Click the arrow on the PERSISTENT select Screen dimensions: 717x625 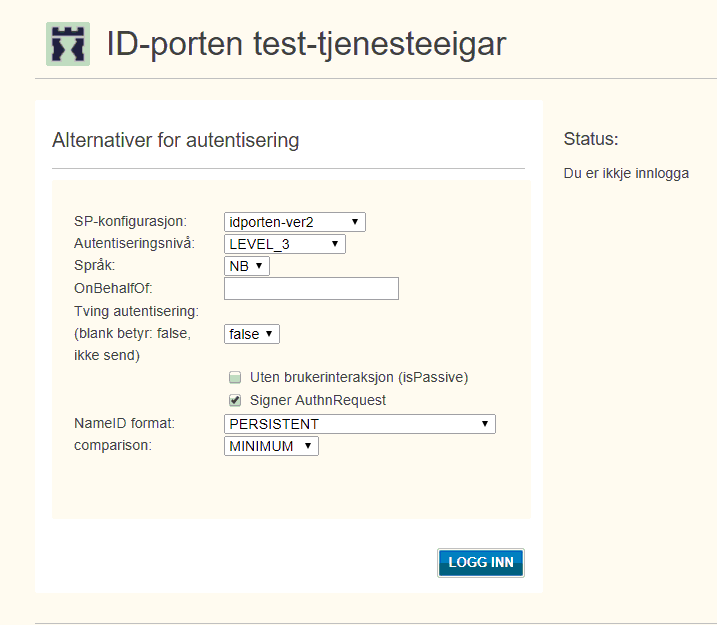[485, 424]
